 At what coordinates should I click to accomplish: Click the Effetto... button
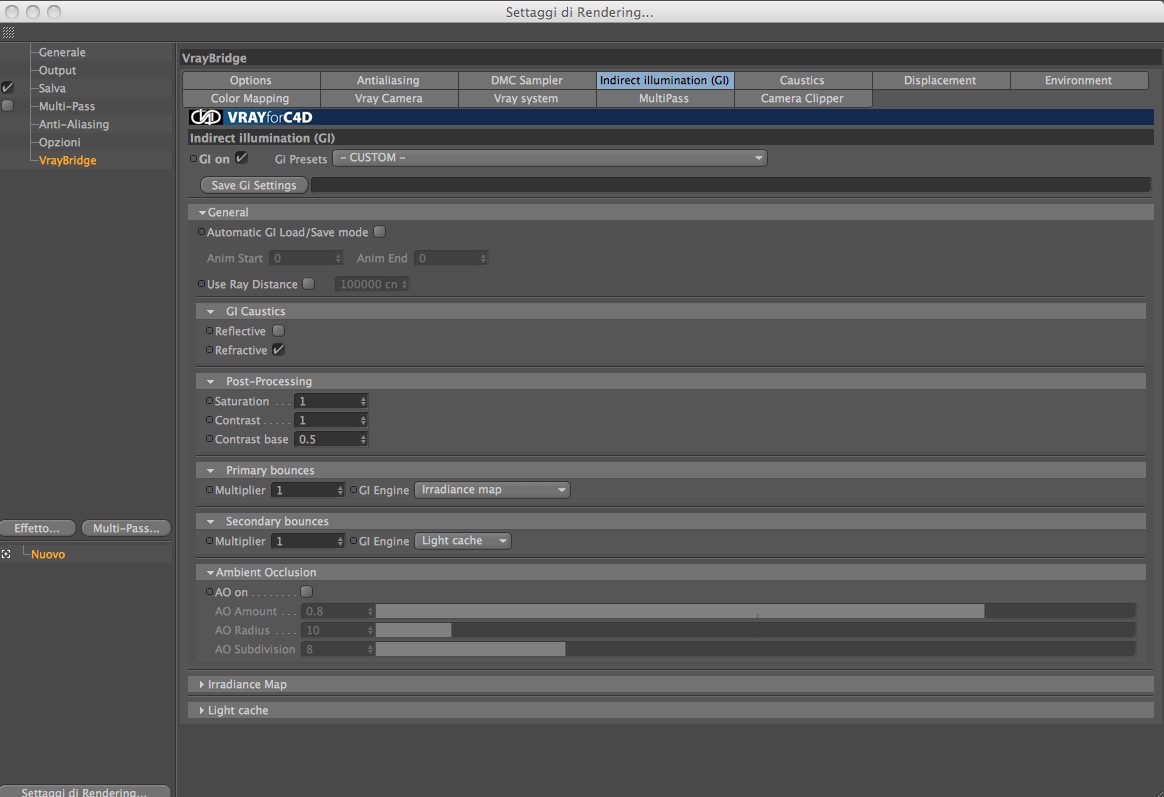[x=37, y=528]
